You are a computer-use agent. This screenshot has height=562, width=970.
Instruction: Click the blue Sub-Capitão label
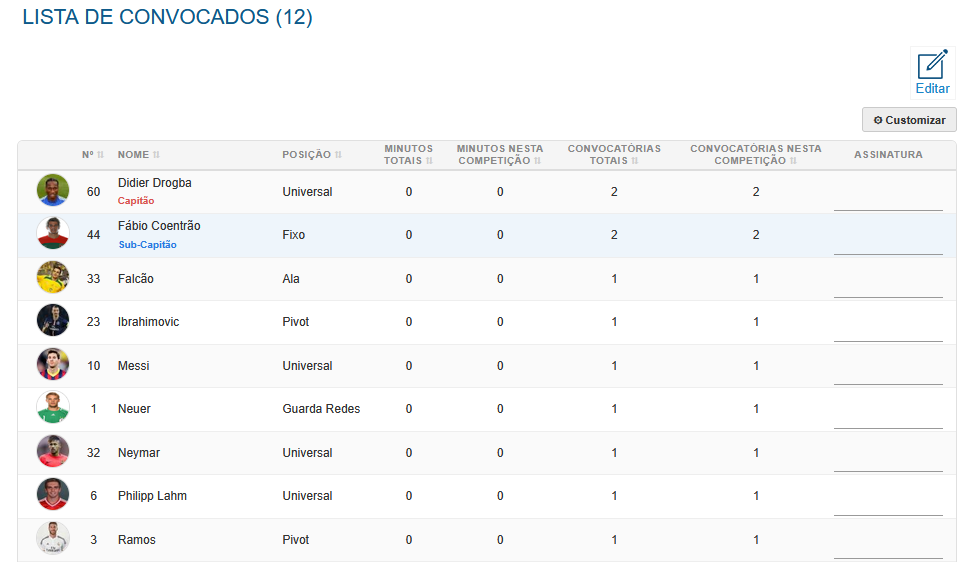[148, 244]
